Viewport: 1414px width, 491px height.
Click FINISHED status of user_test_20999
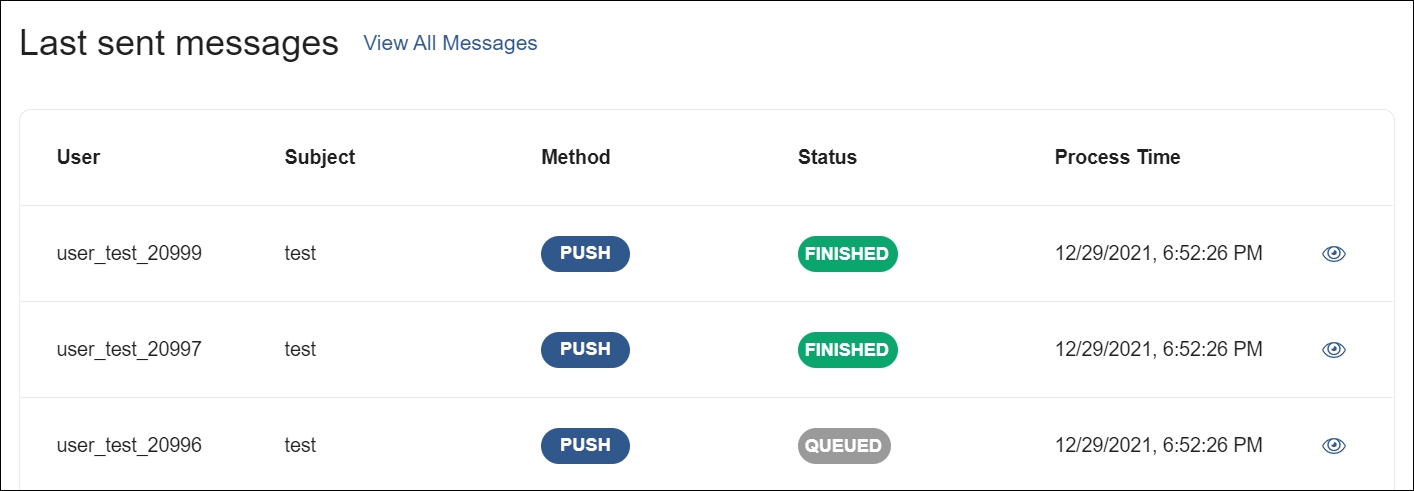847,254
